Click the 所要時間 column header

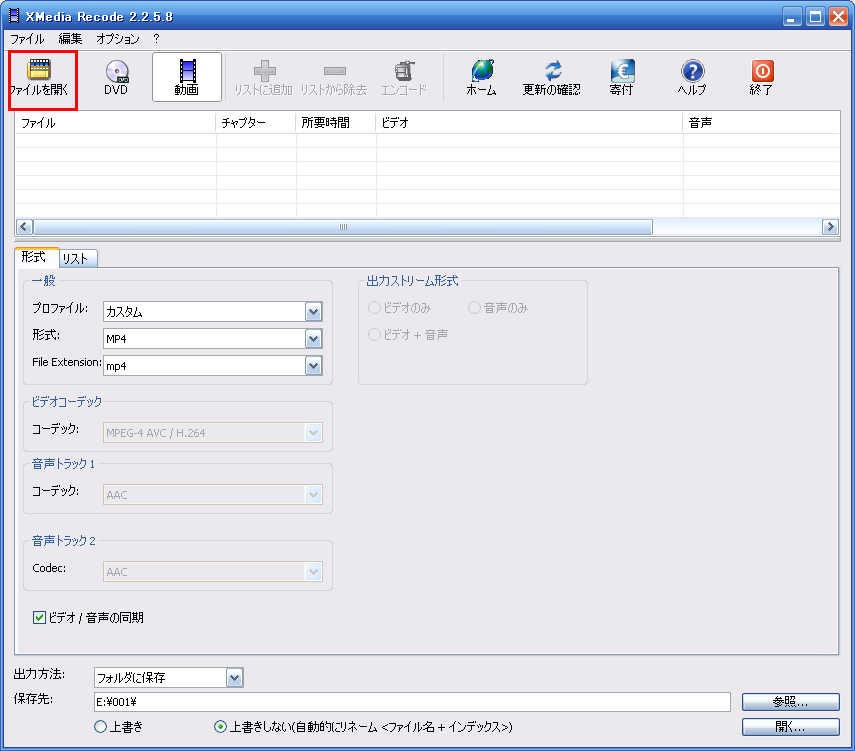pyautogui.click(x=336, y=123)
